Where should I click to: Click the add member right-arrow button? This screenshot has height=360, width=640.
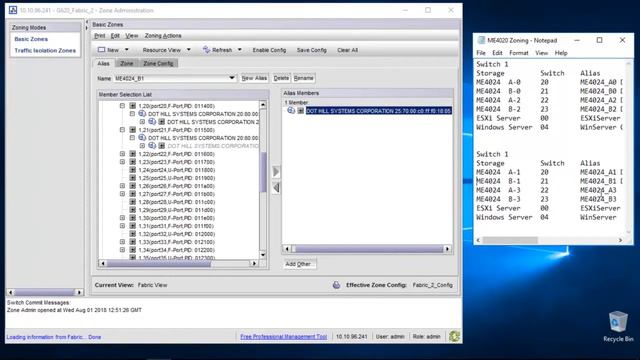[276, 171]
